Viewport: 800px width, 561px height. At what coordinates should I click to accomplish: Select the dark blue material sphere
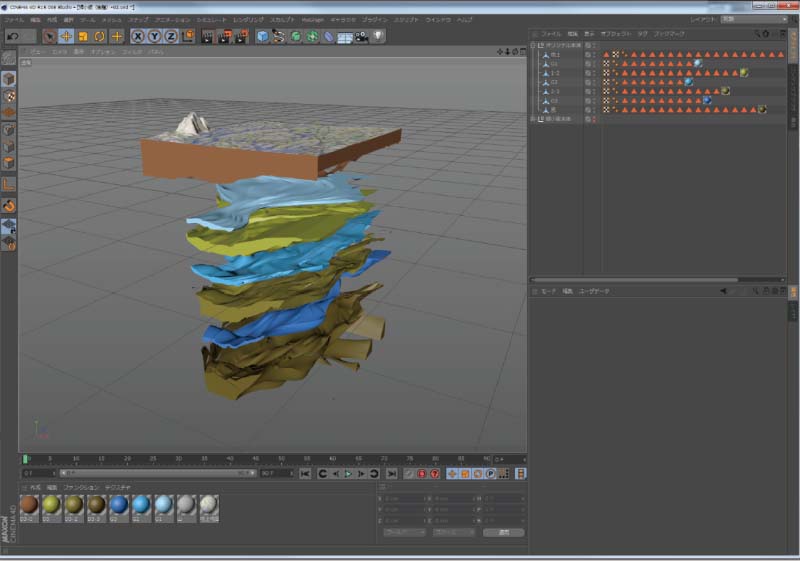click(118, 505)
